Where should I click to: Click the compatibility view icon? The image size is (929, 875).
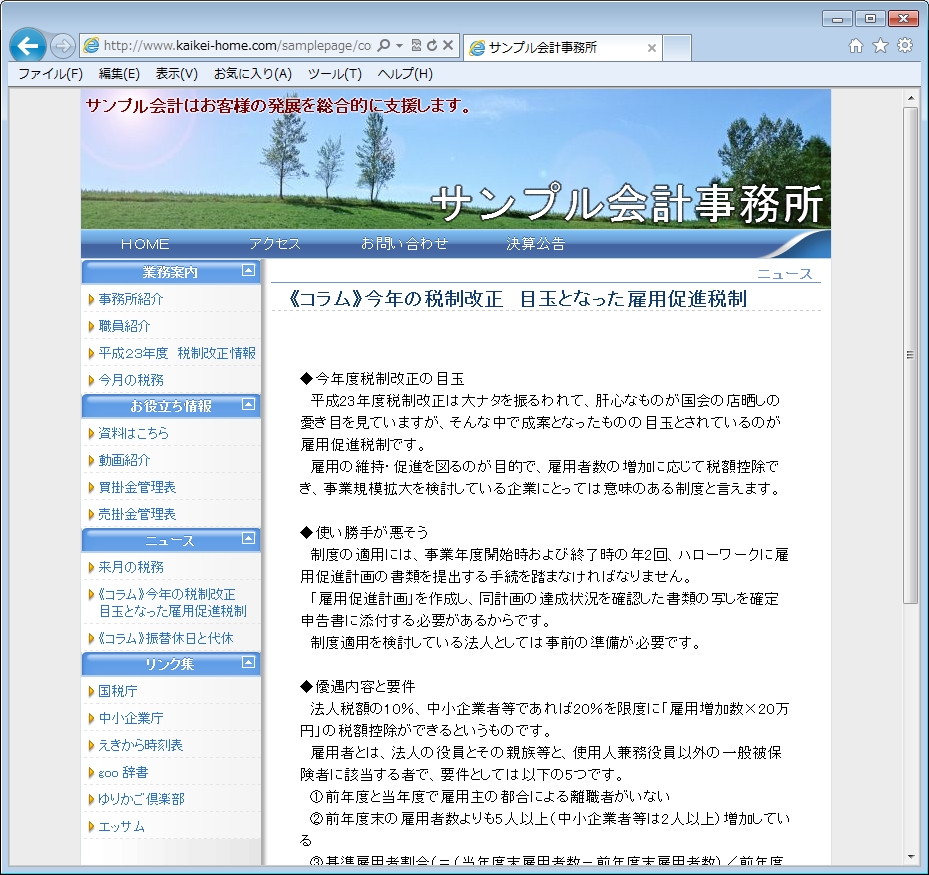tap(416, 45)
